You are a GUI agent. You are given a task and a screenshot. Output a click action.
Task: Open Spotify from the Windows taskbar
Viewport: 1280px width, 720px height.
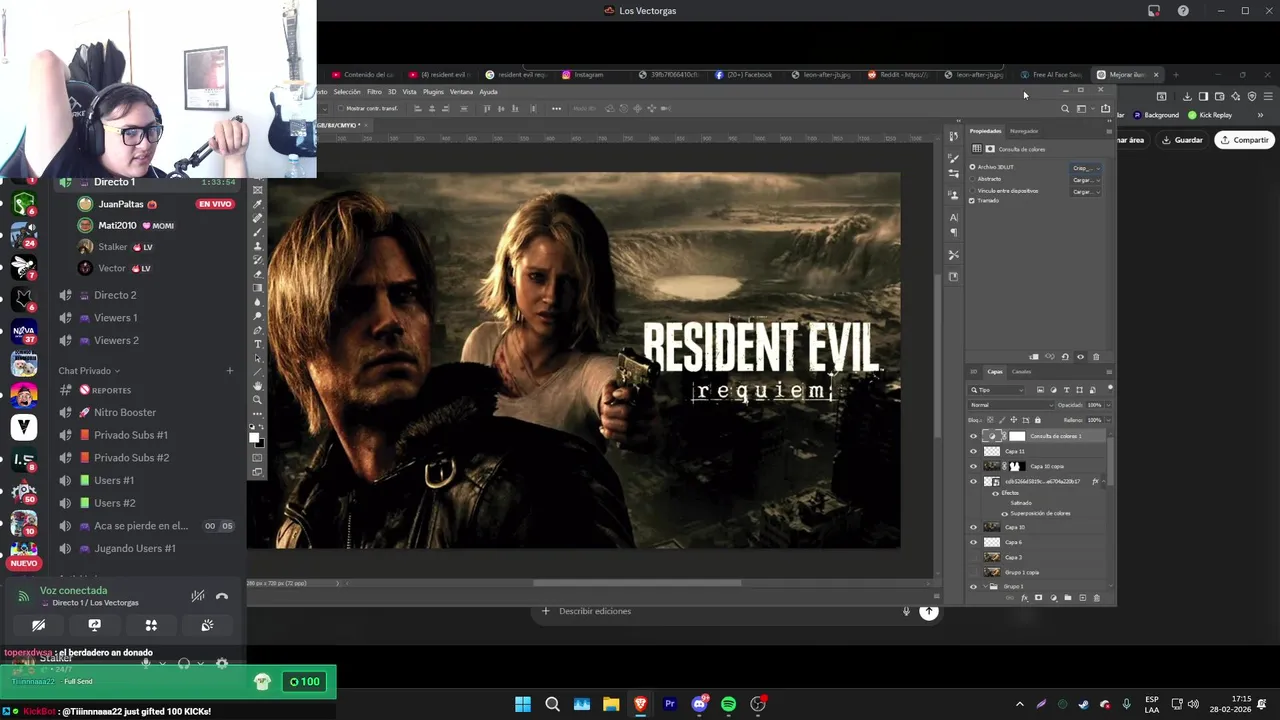[x=728, y=704]
